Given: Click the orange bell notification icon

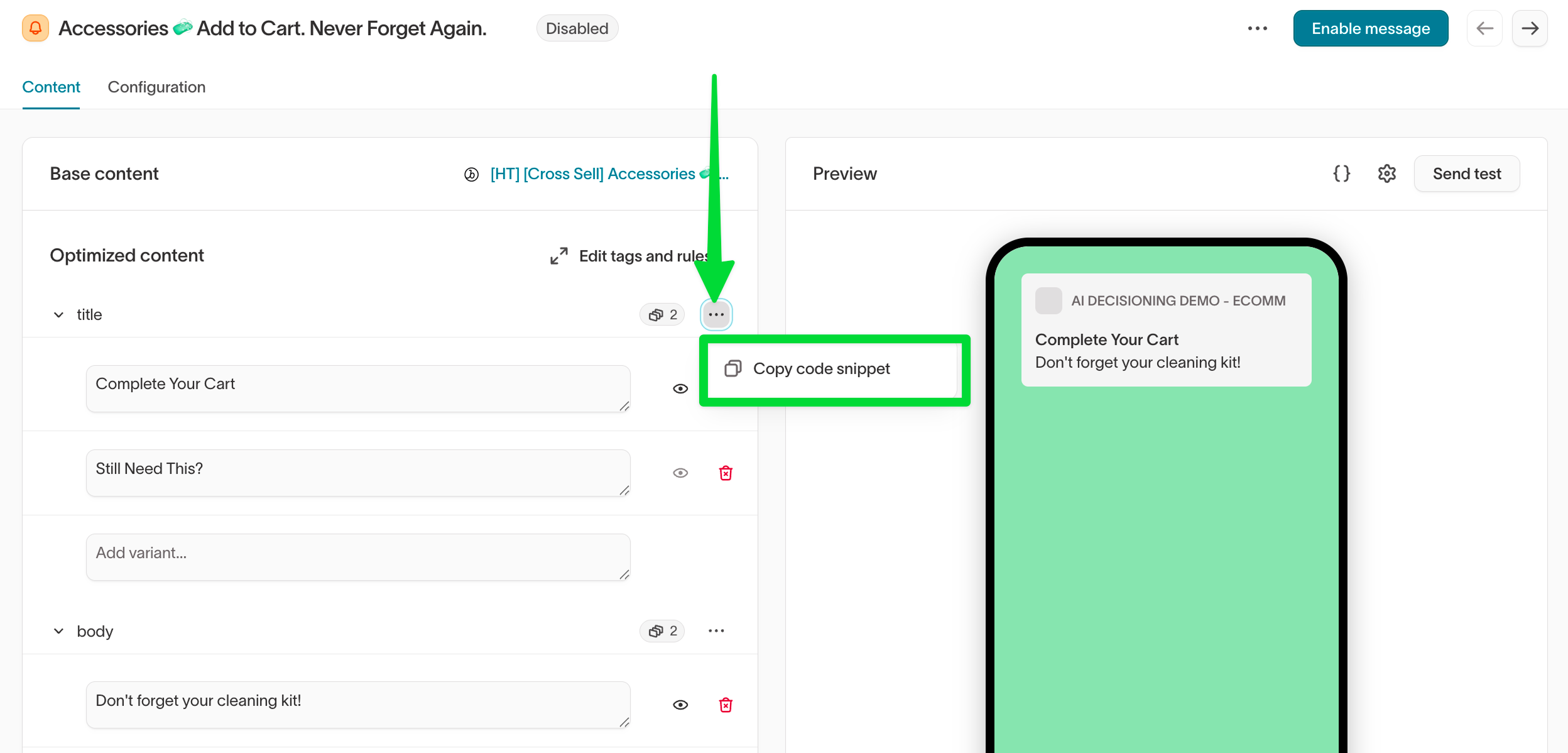Looking at the screenshot, I should point(35,28).
